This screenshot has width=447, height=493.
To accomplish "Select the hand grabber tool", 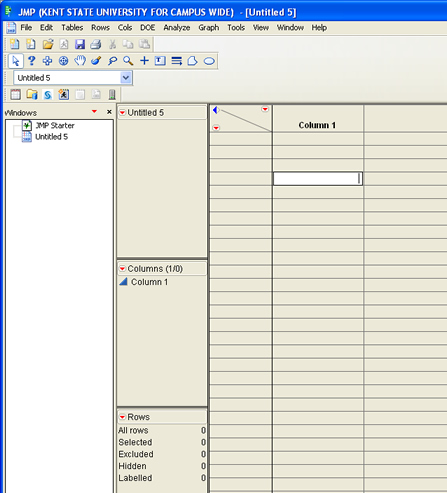I will [80, 61].
